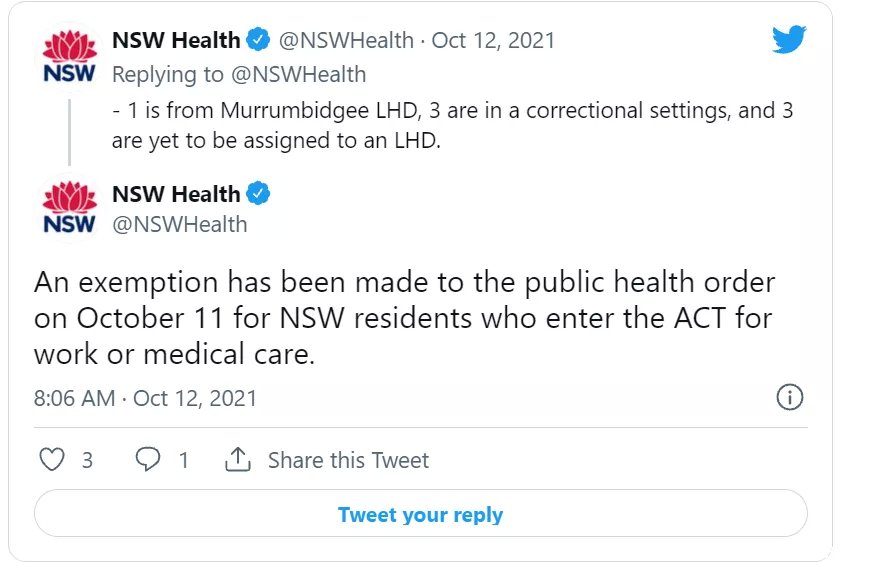
Task: Click the NSW Health avatar in main tweet
Action: tap(70, 208)
